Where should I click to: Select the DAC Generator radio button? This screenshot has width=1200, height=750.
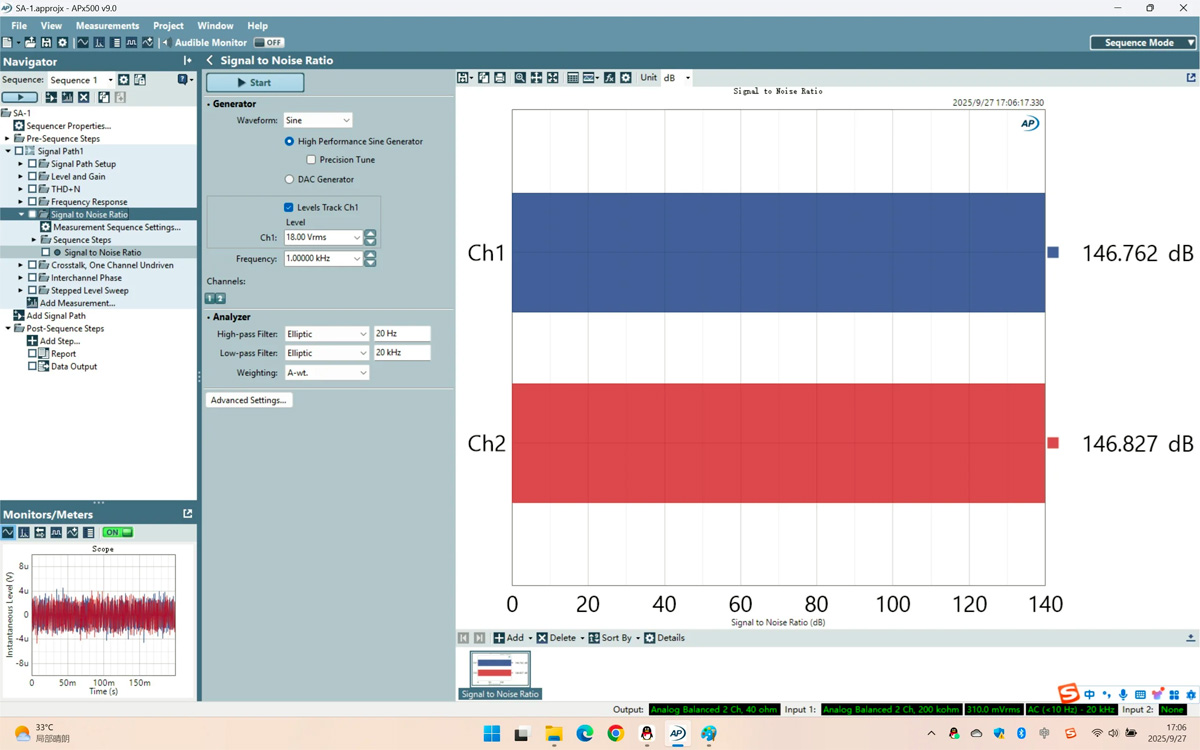290,180
